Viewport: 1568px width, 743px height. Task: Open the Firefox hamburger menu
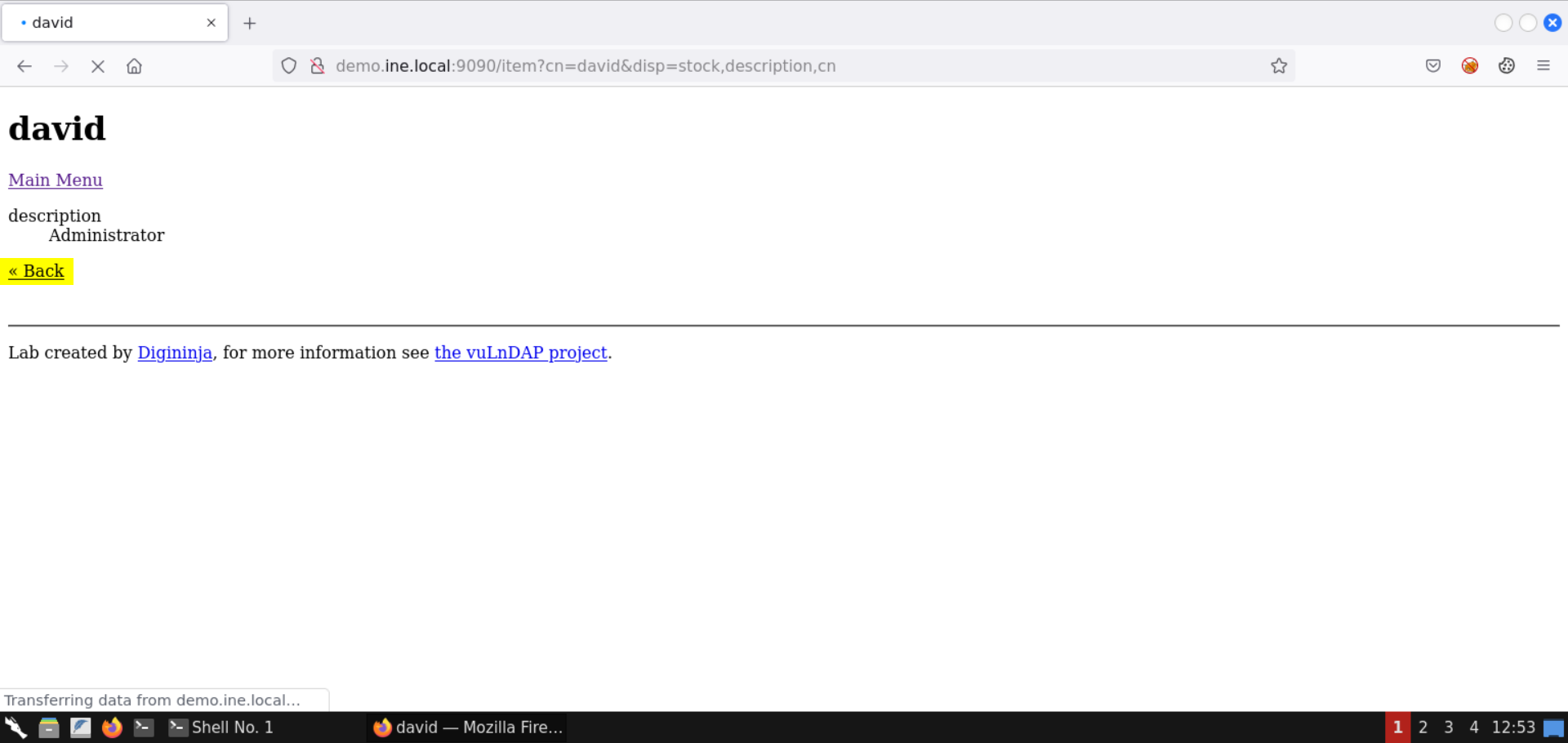(x=1543, y=66)
